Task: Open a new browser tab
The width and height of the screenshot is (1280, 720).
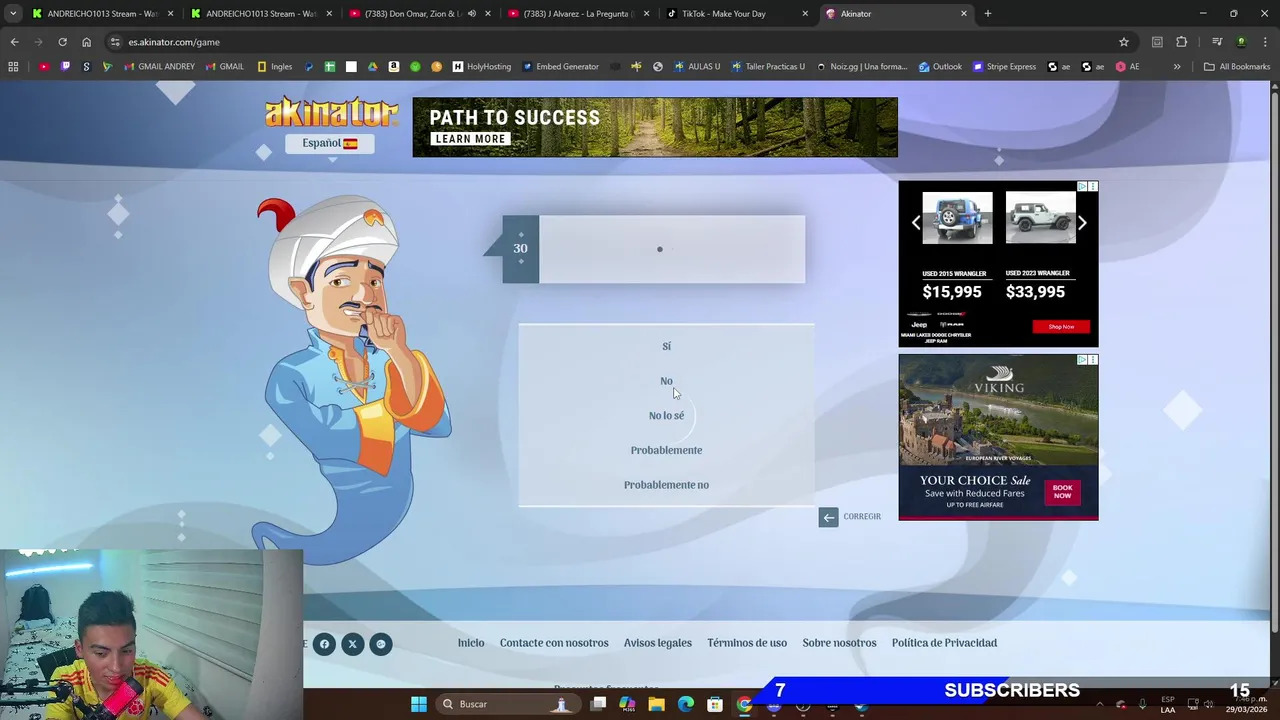Action: tap(988, 14)
